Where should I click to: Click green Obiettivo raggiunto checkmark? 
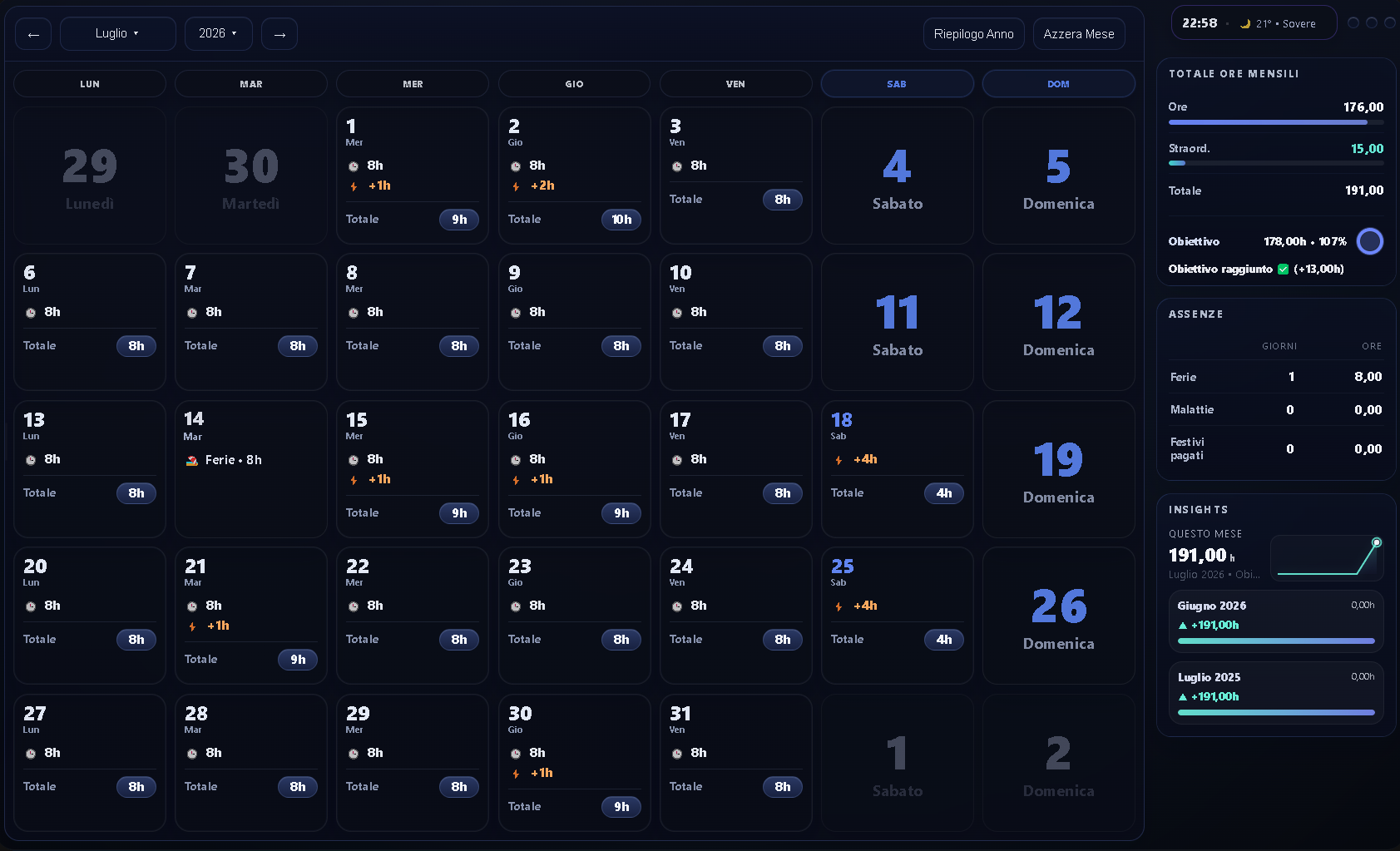1283,269
